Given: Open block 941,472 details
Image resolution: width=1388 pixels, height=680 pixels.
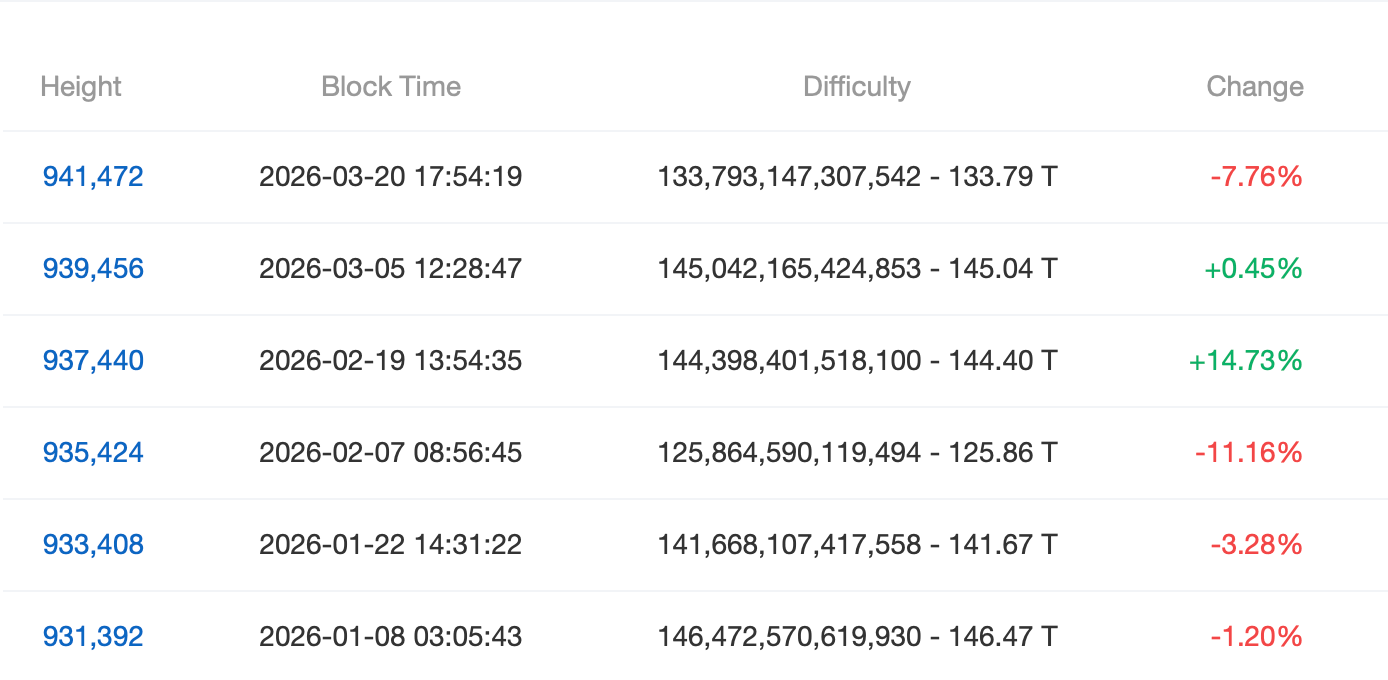Looking at the screenshot, I should (x=92, y=176).
